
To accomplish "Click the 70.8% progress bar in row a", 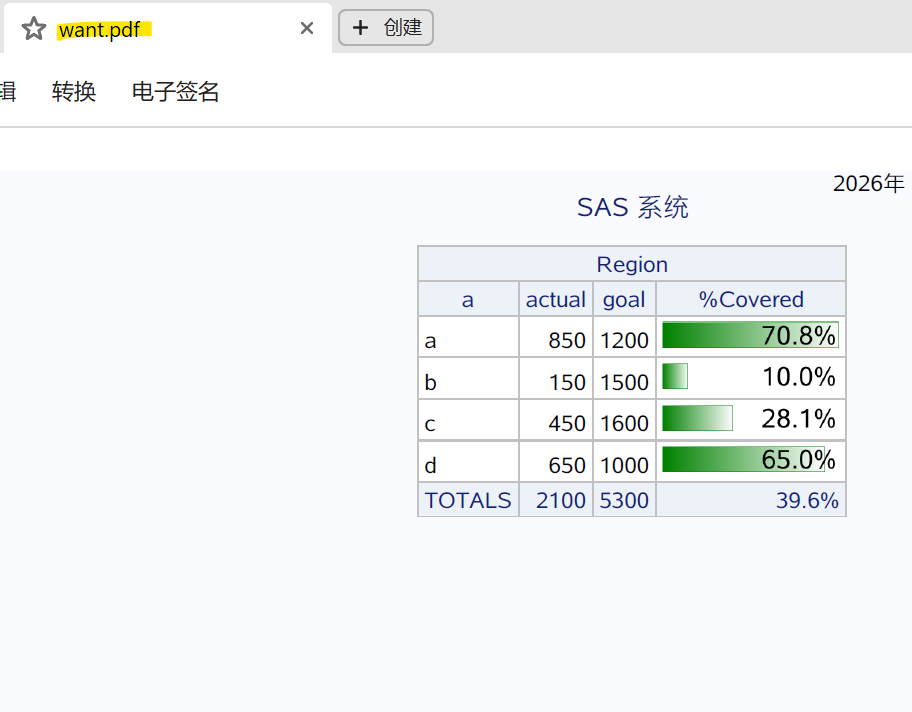I will (x=750, y=335).
